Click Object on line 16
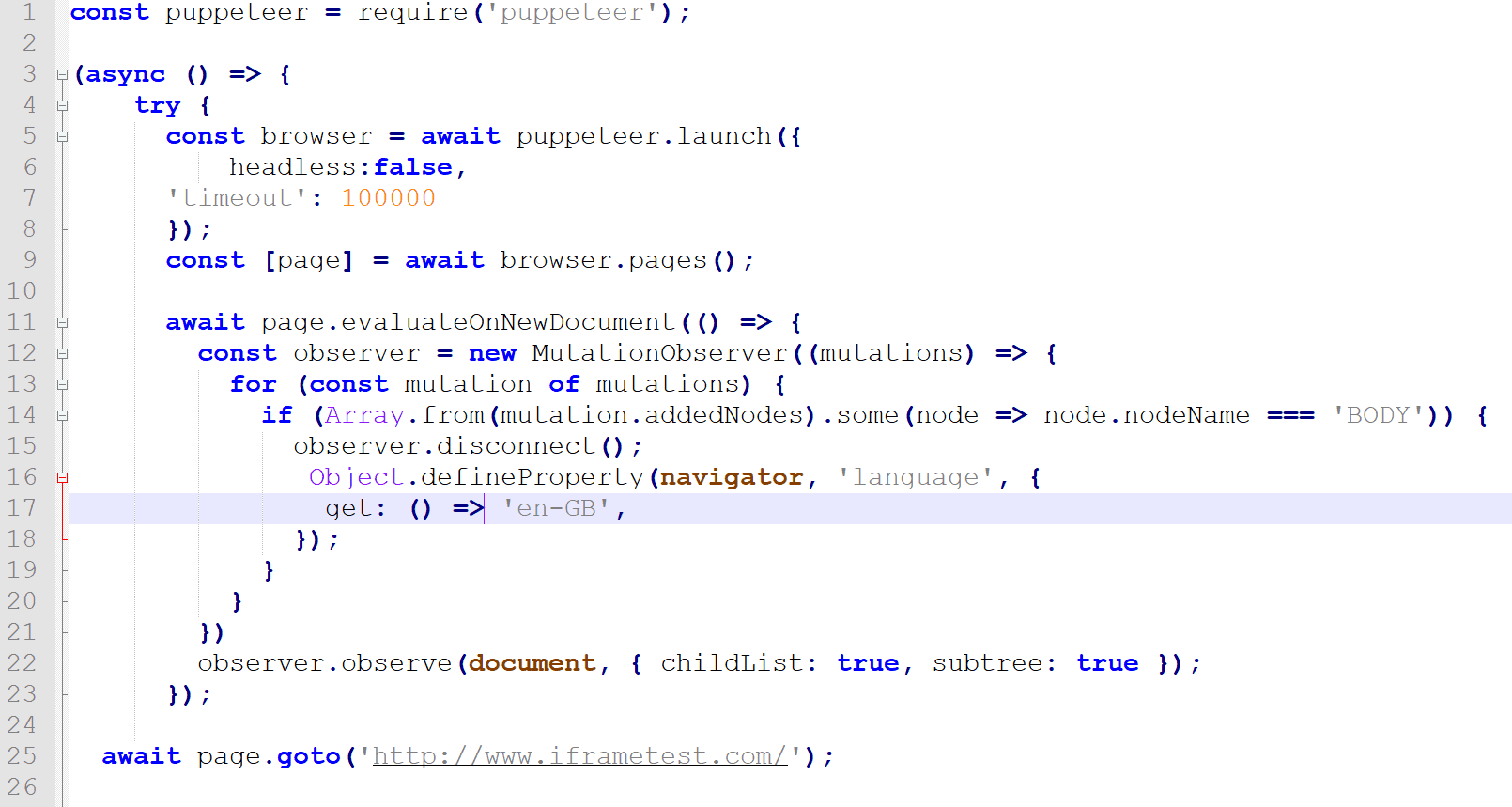The height and width of the screenshot is (807, 1512). coord(357,477)
